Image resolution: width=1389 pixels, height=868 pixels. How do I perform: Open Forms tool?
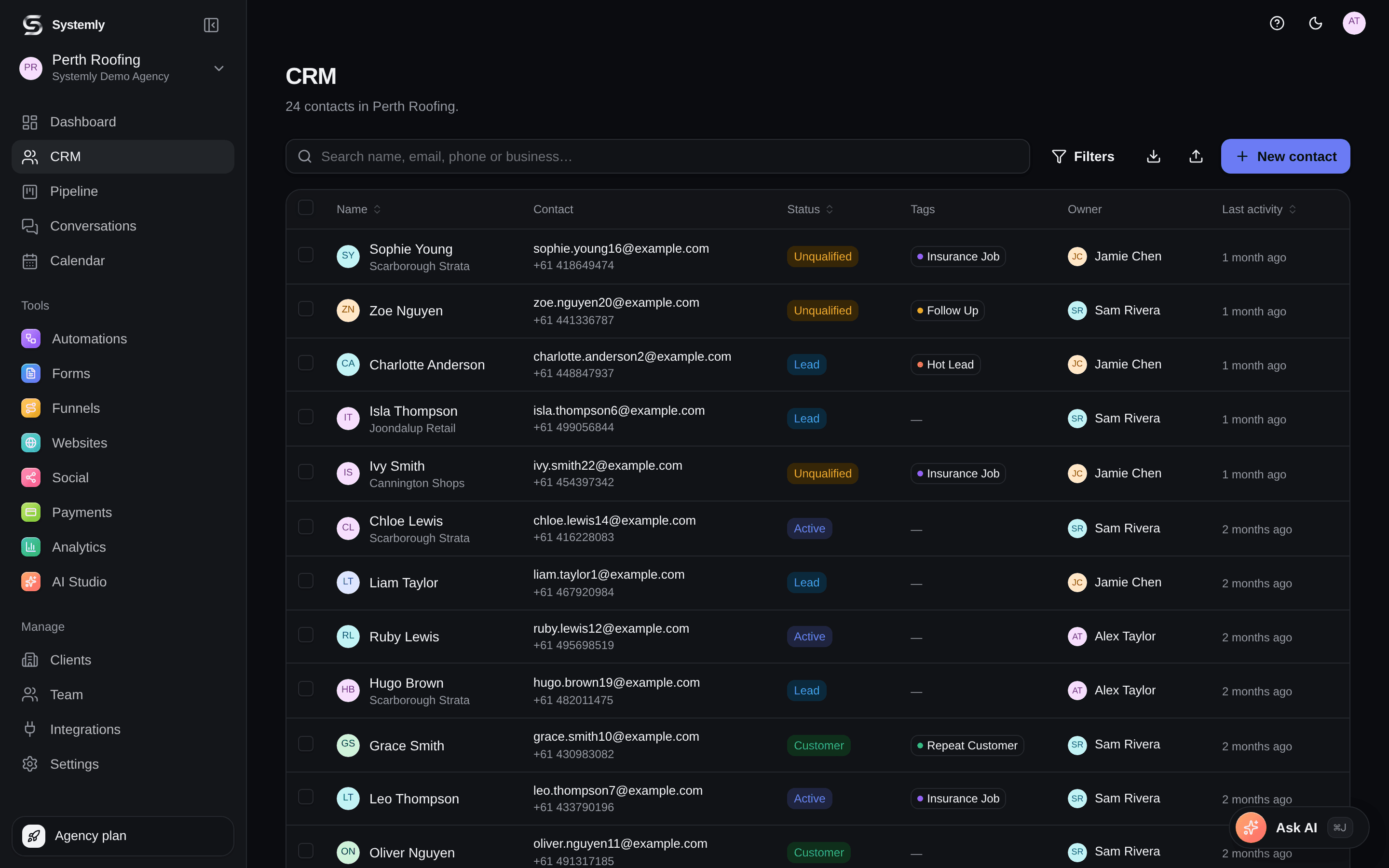click(123, 374)
